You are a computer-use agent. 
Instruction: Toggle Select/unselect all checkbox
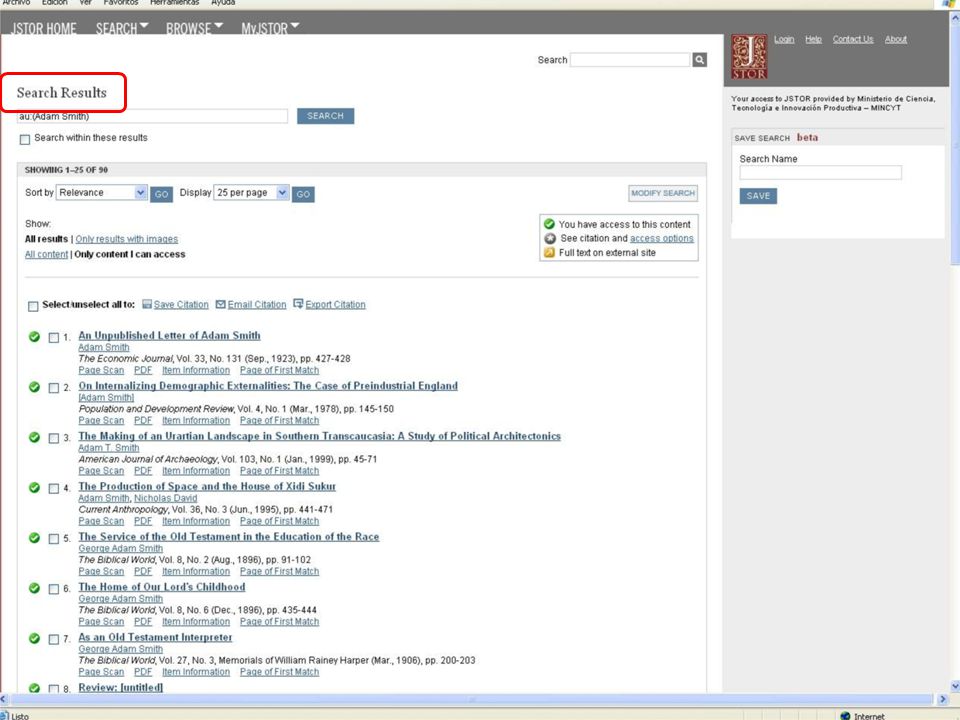click(x=33, y=306)
